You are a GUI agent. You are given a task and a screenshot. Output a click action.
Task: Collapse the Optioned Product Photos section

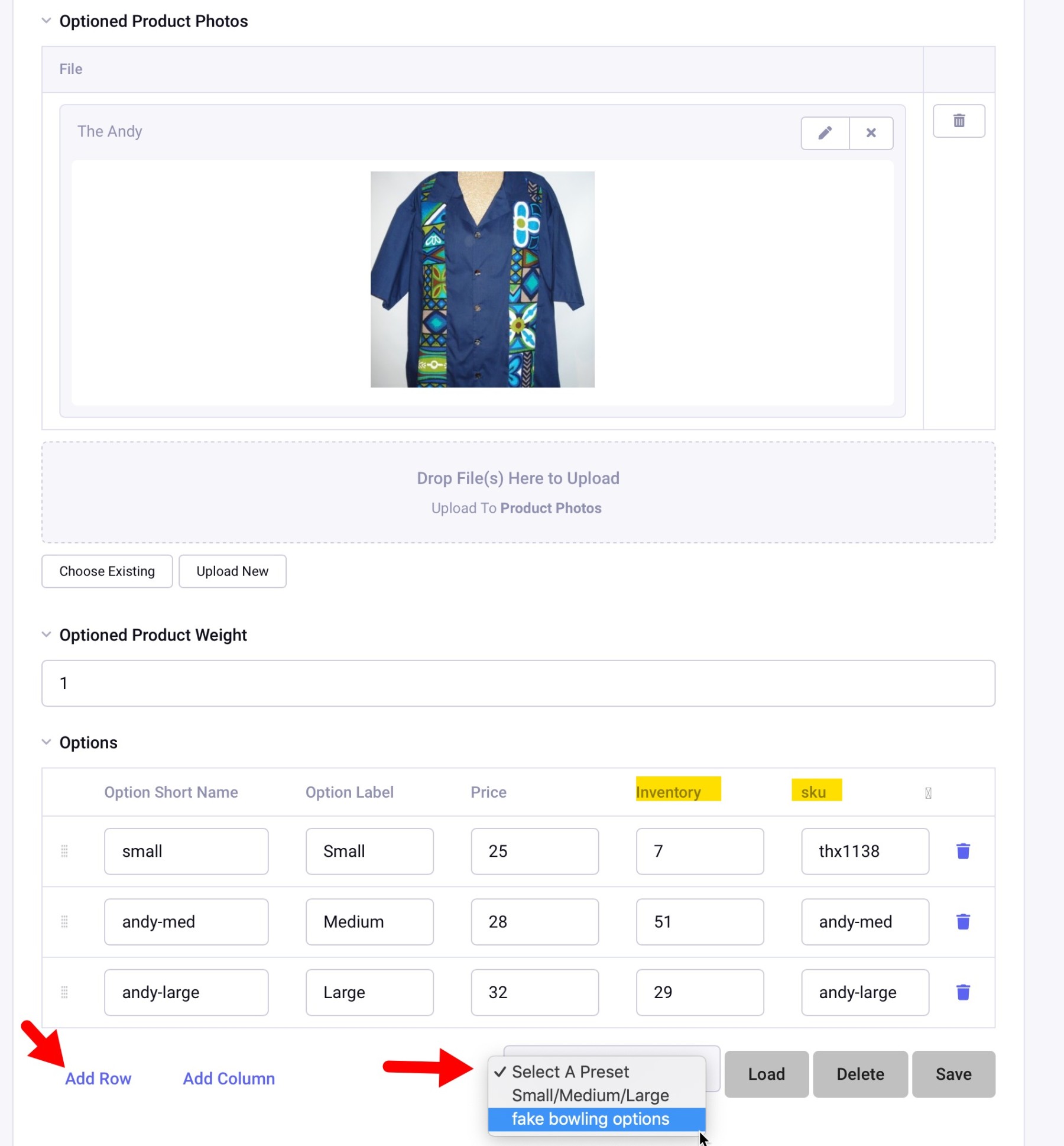(x=46, y=21)
